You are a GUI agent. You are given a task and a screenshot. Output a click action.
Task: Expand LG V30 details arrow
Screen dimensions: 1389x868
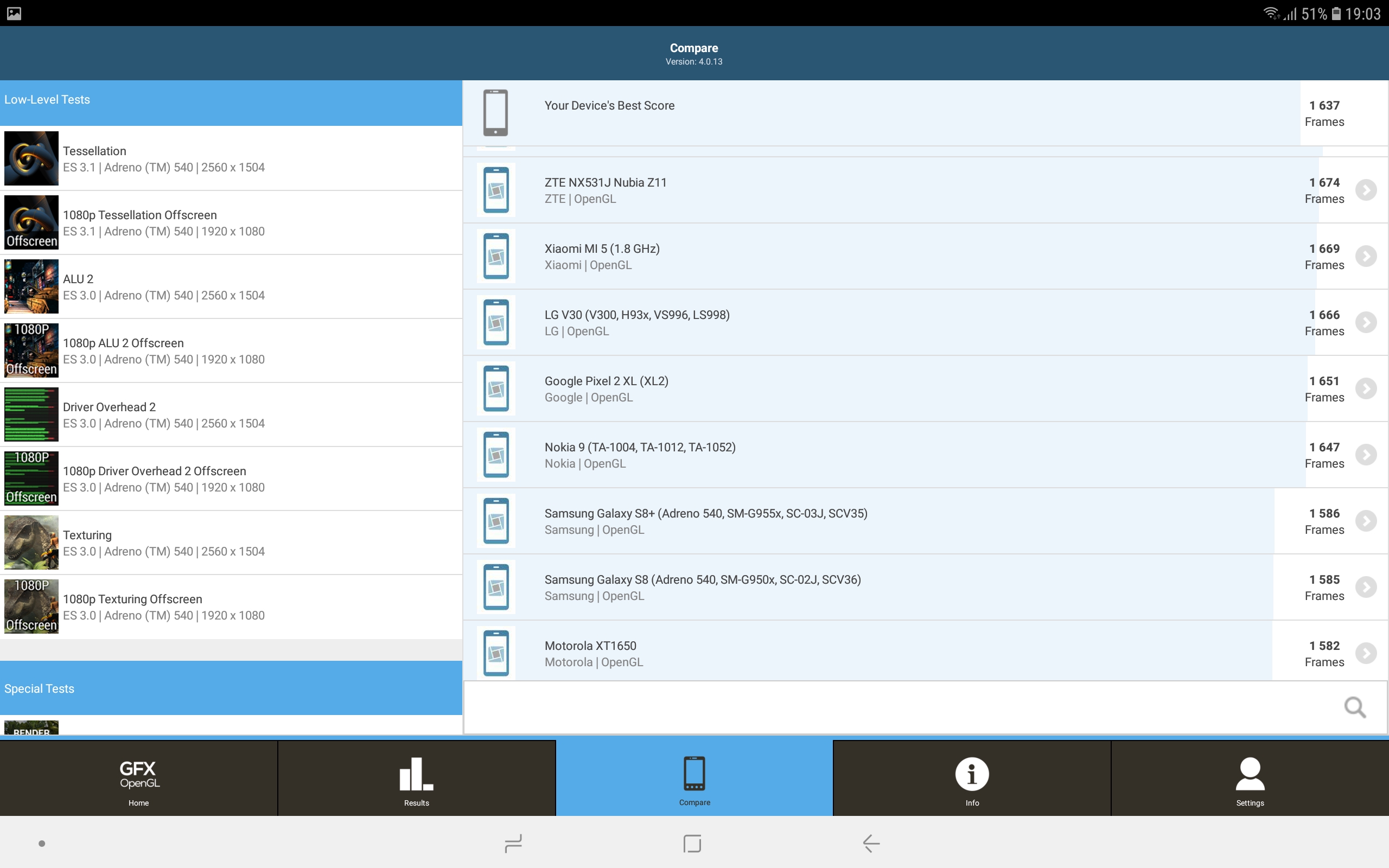[x=1366, y=322]
